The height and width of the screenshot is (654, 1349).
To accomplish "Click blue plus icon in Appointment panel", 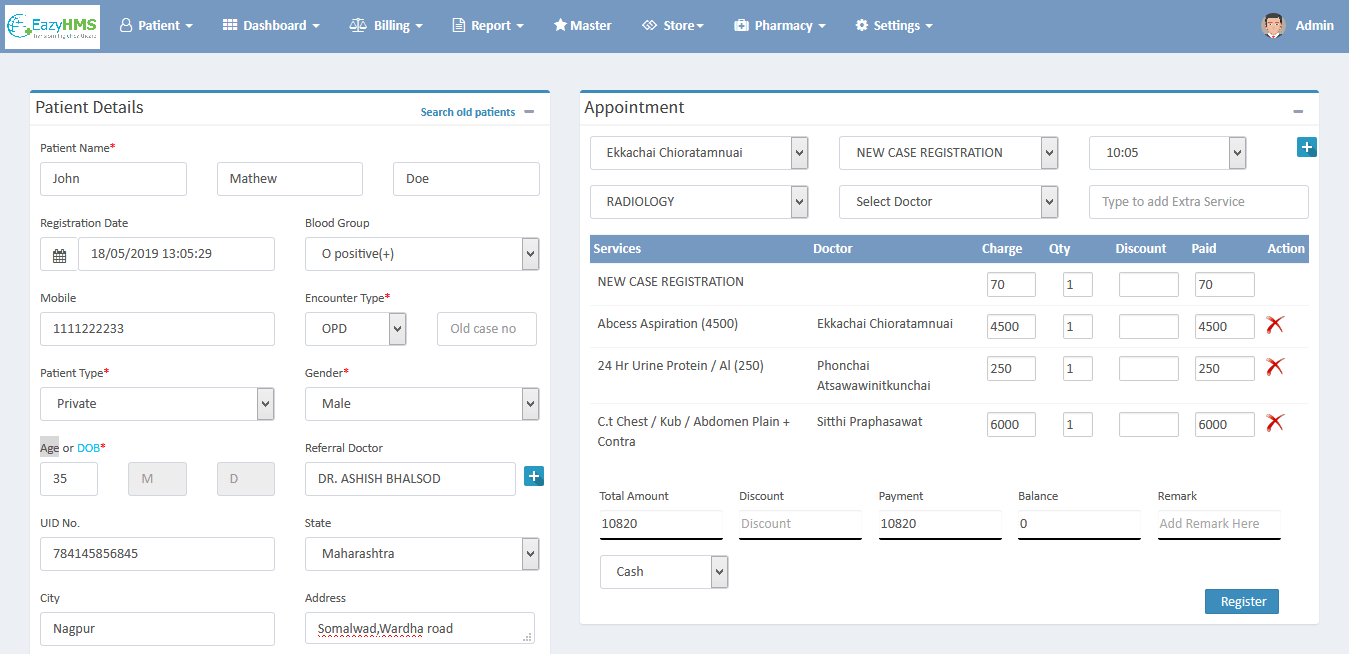I will [x=1306, y=148].
